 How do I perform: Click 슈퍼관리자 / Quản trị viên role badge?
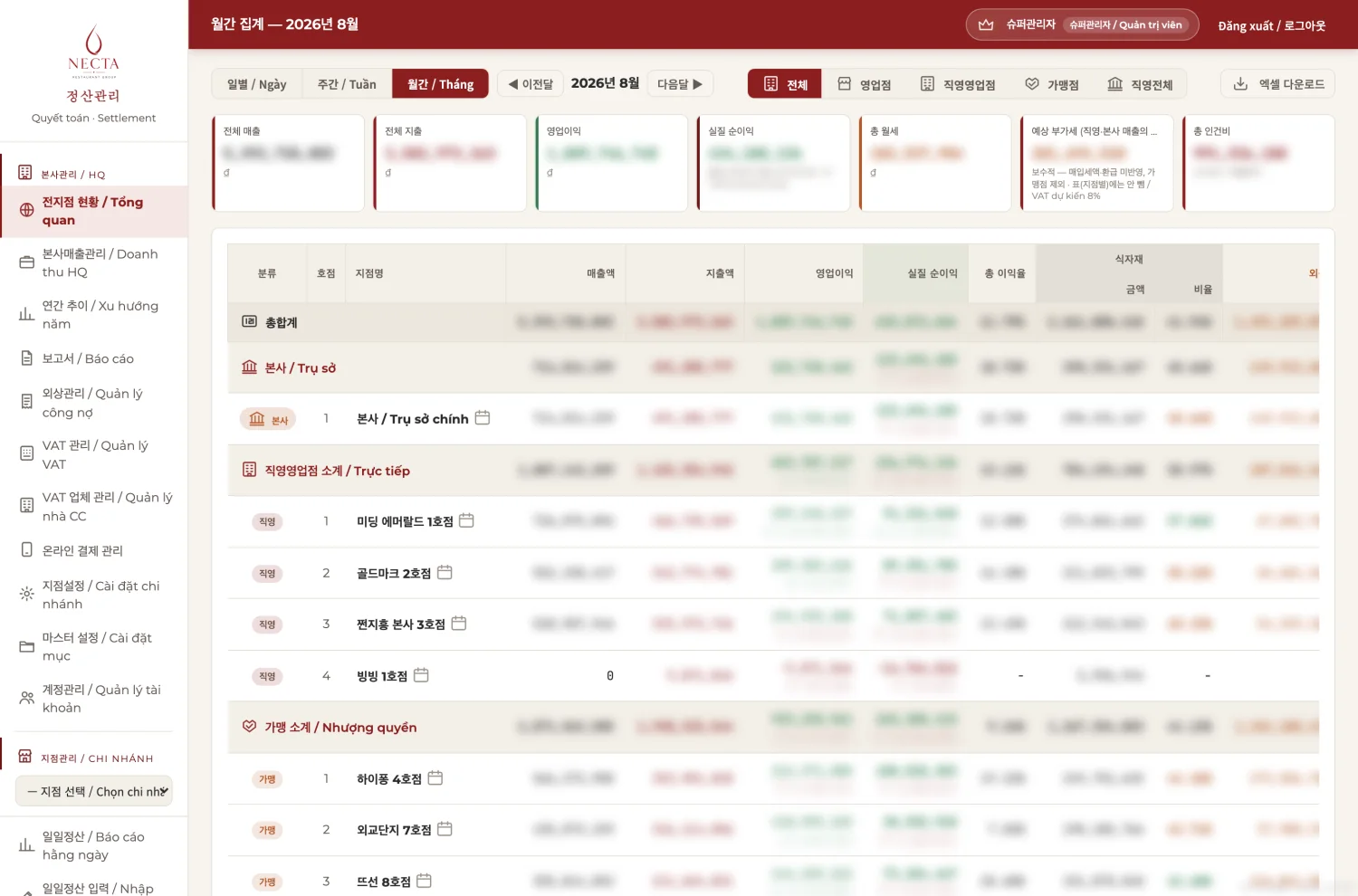click(1125, 24)
